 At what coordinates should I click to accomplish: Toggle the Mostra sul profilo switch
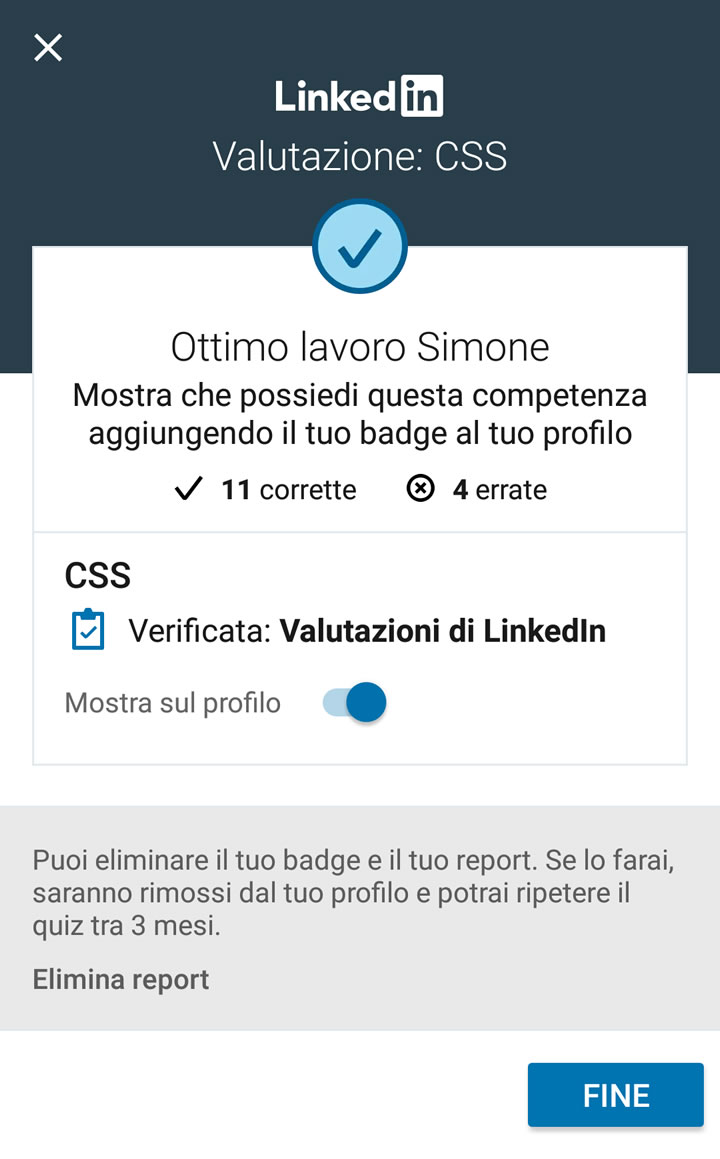(354, 703)
